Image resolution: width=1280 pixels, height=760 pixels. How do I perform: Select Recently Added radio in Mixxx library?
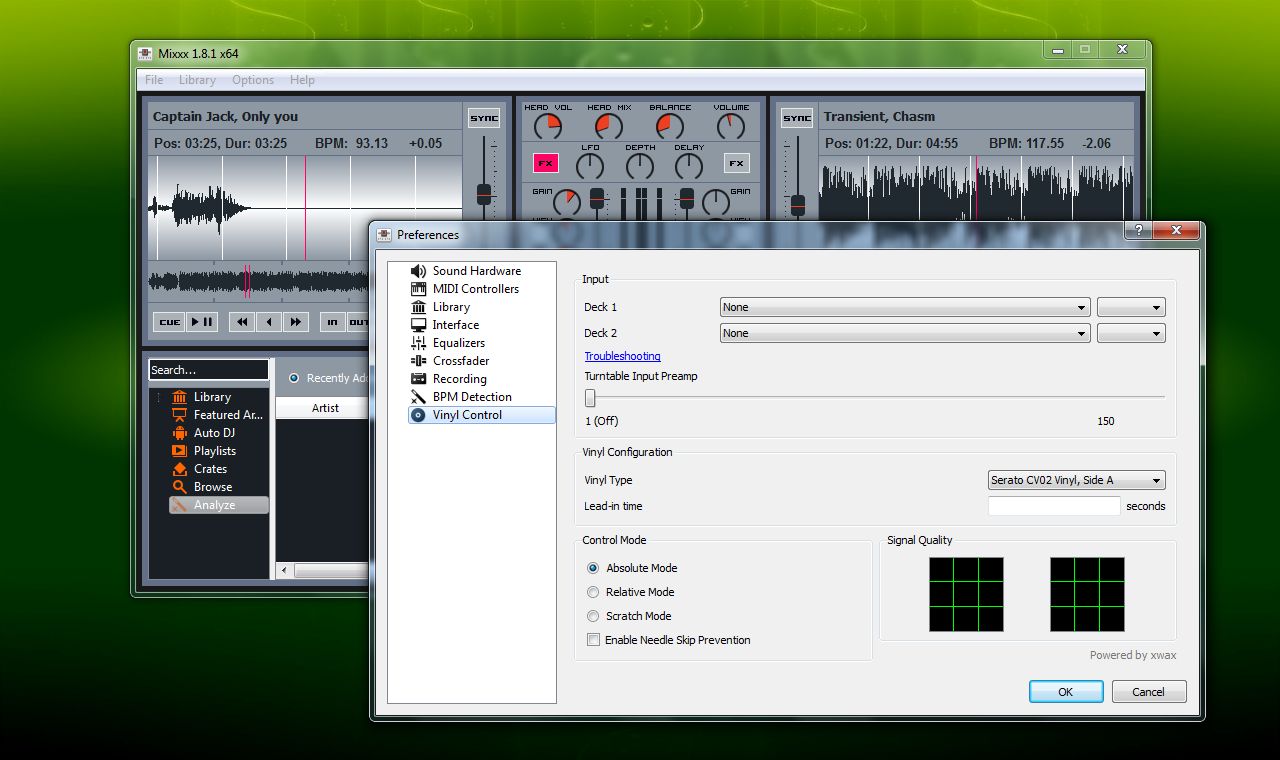click(x=294, y=378)
